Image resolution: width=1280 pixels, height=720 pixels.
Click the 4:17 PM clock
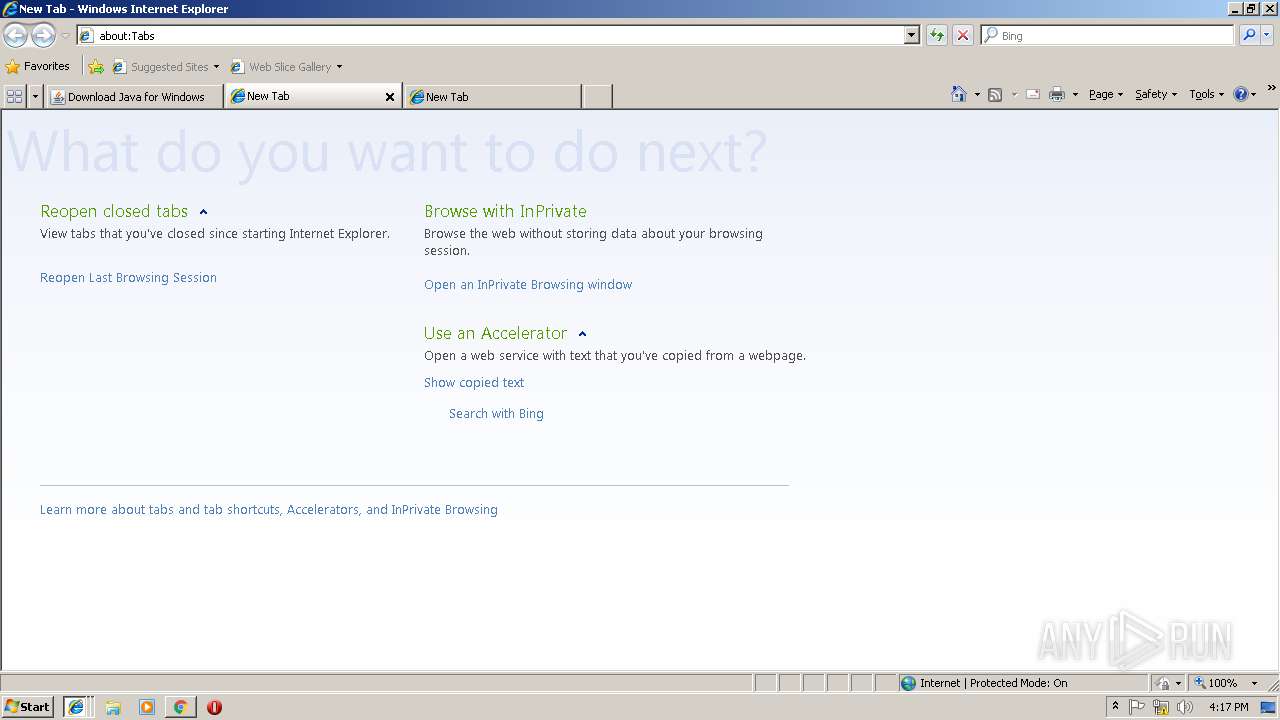pyautogui.click(x=1228, y=707)
